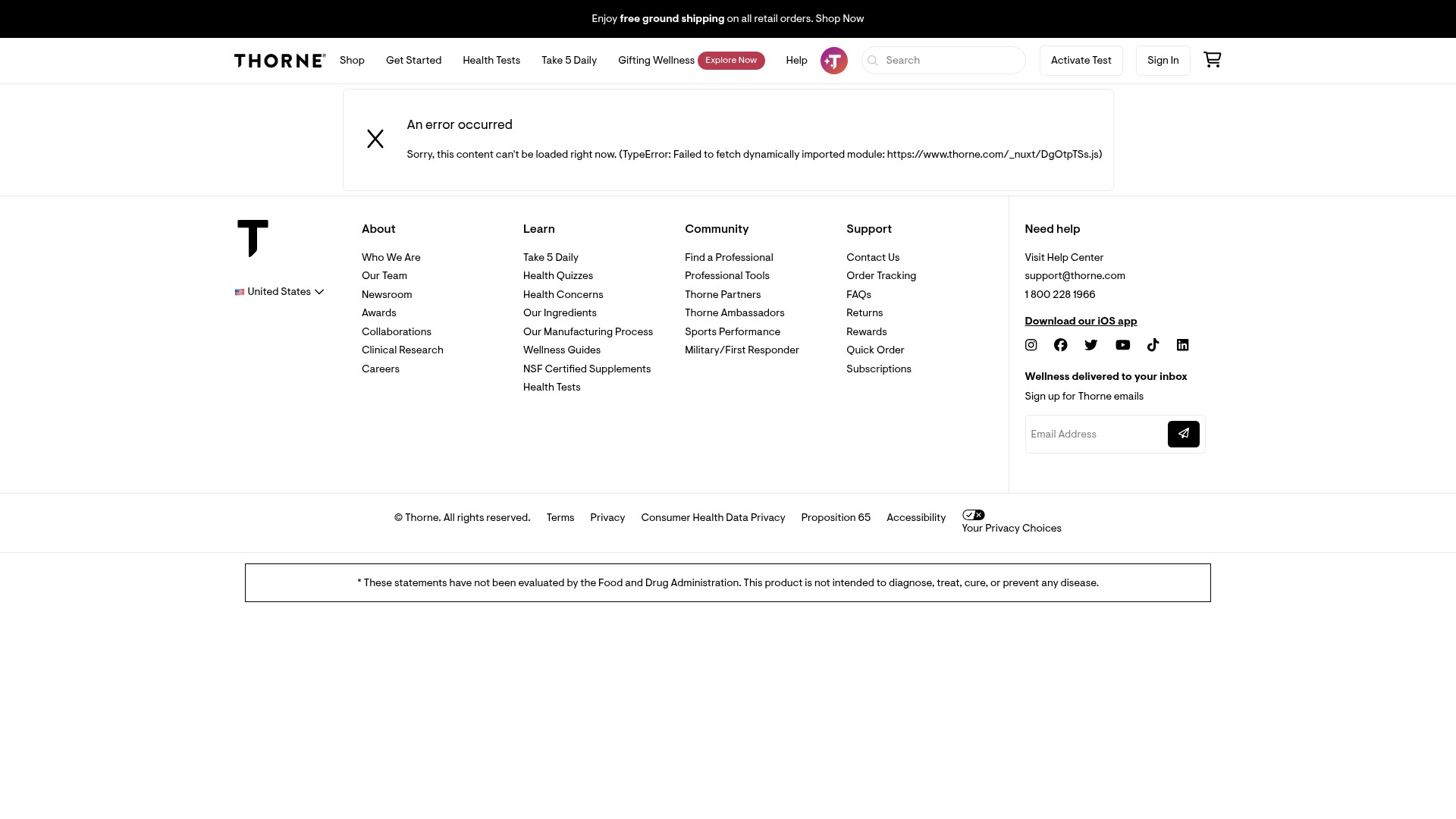Open the FAQs link
Screen dimensions: 1456x819
click(x=858, y=295)
